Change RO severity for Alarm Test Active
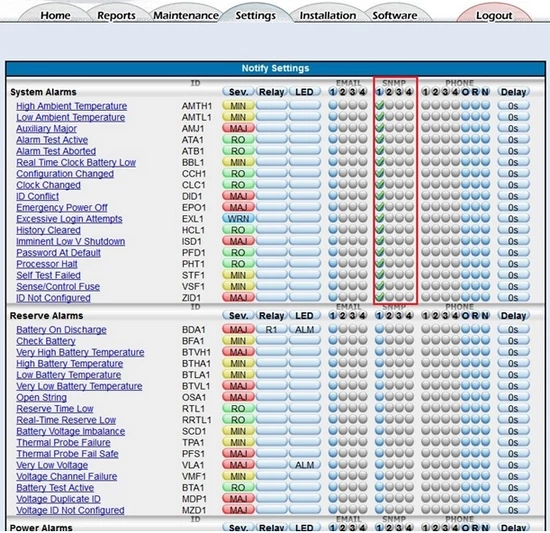This screenshot has width=550, height=533. coord(238,140)
